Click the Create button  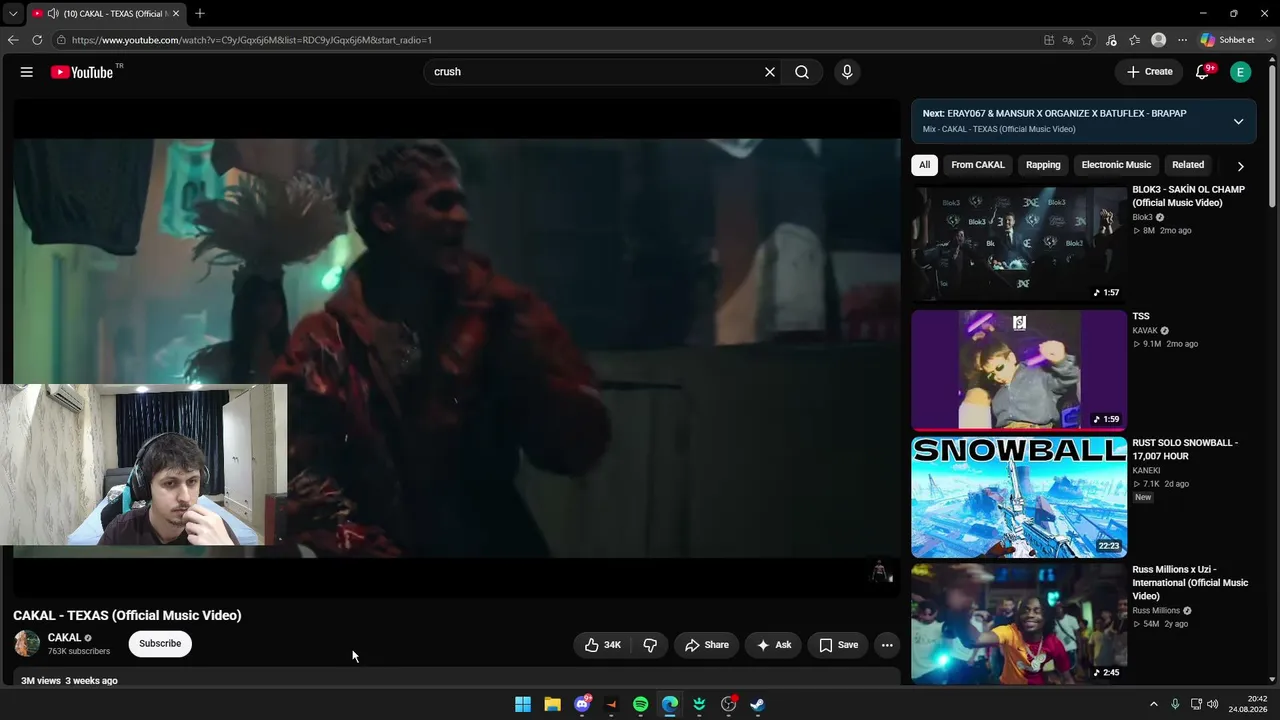[1150, 72]
